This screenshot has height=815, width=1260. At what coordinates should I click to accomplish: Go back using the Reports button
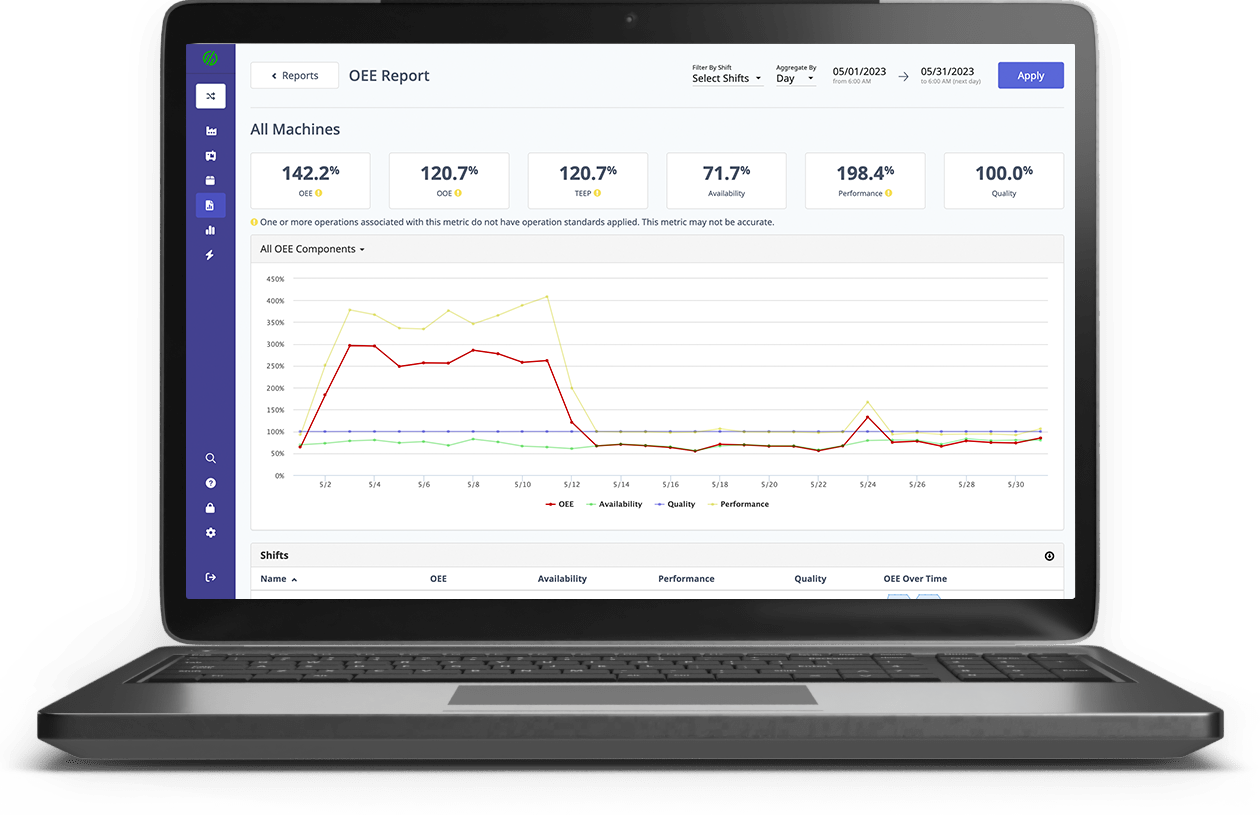tap(294, 75)
